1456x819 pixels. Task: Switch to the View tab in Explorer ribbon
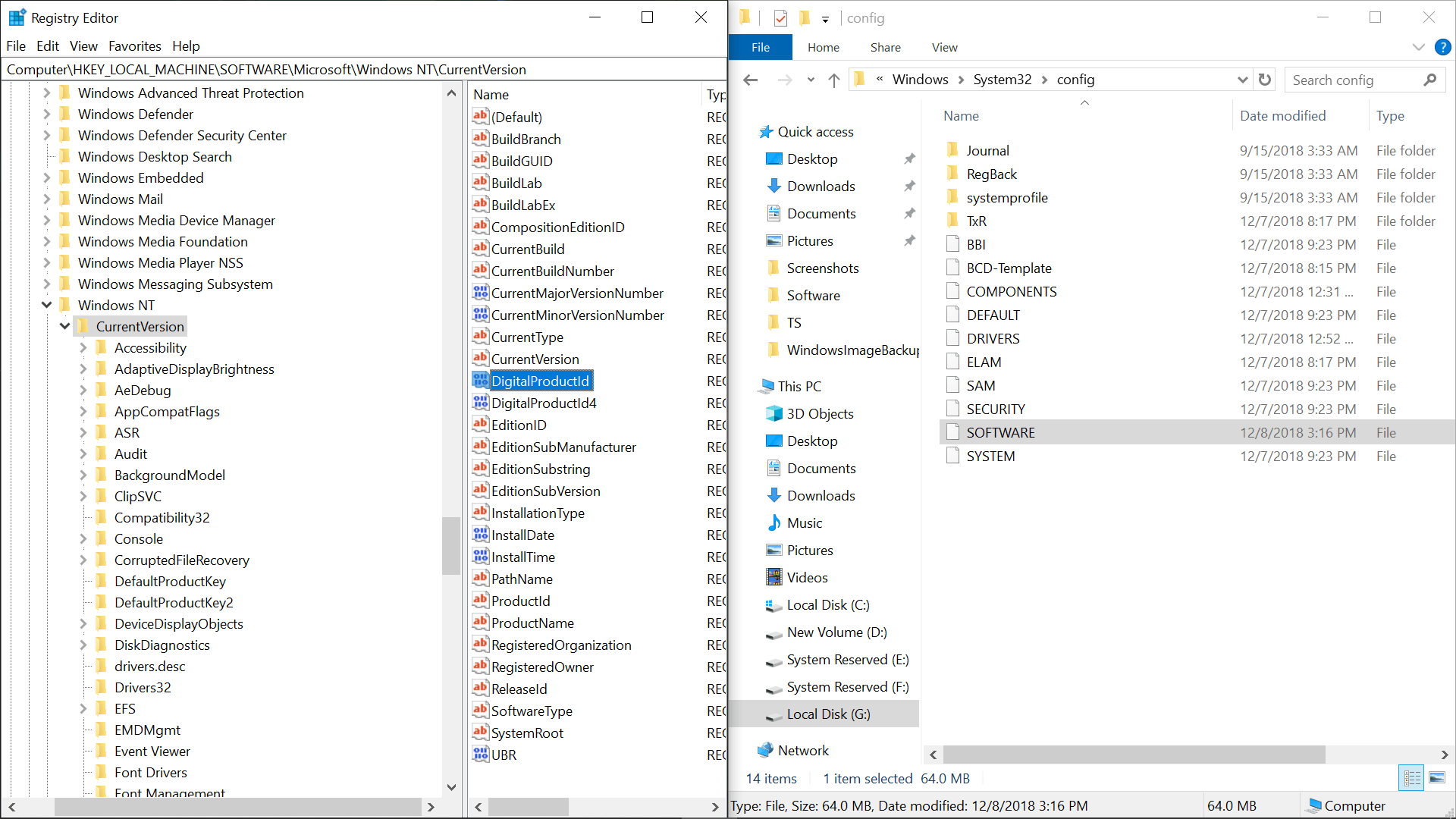point(944,47)
